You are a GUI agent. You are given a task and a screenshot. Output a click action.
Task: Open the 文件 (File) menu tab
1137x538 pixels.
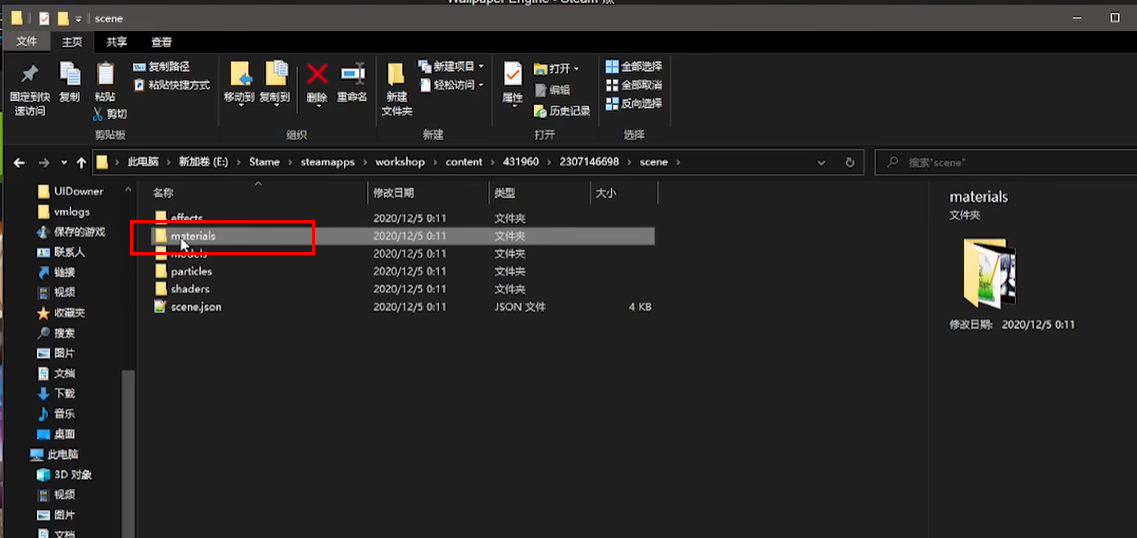tap(26, 41)
